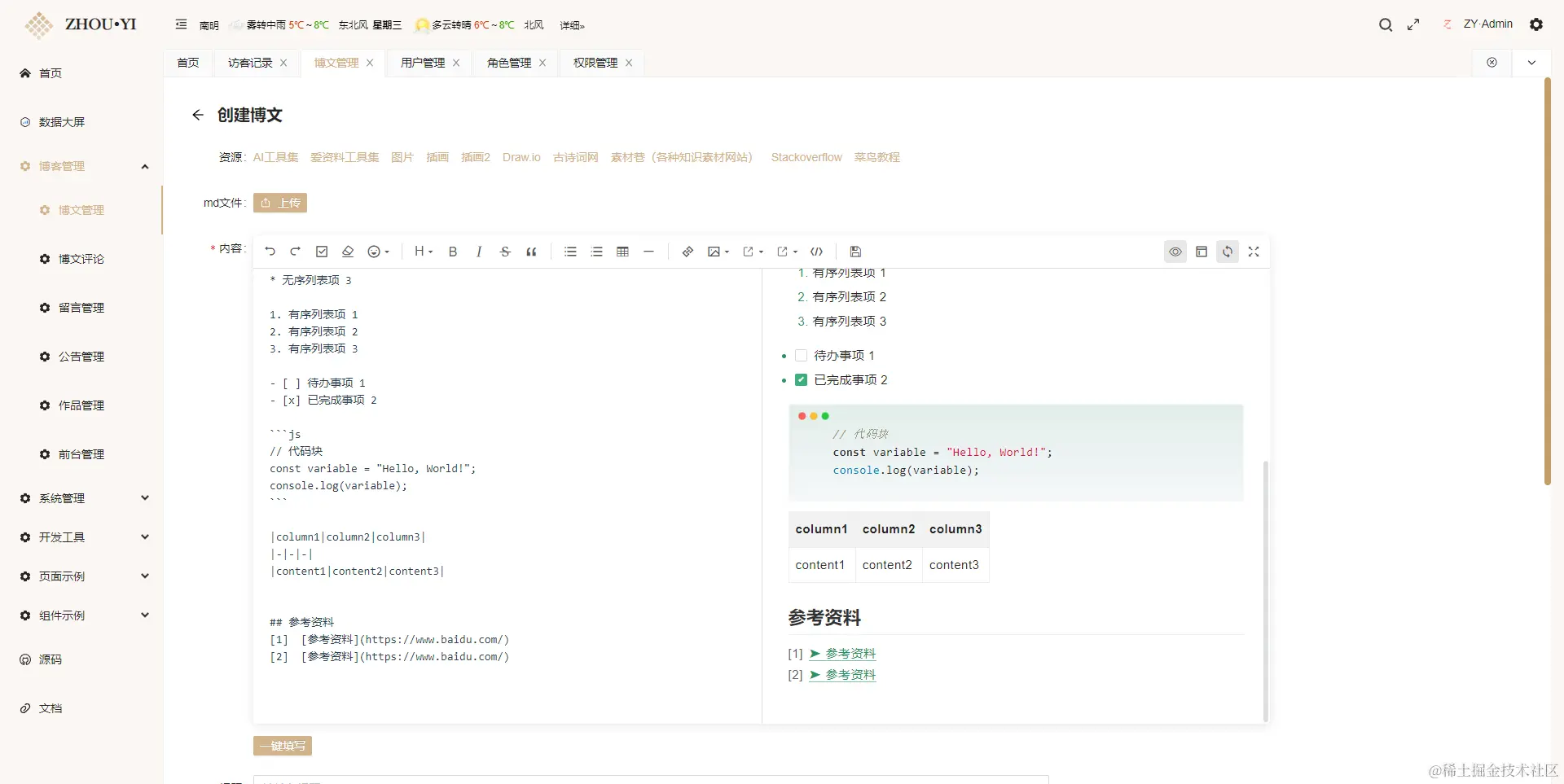This screenshot has width=1564, height=784.
Task: Close the 访客记录 tab
Action: (x=283, y=63)
